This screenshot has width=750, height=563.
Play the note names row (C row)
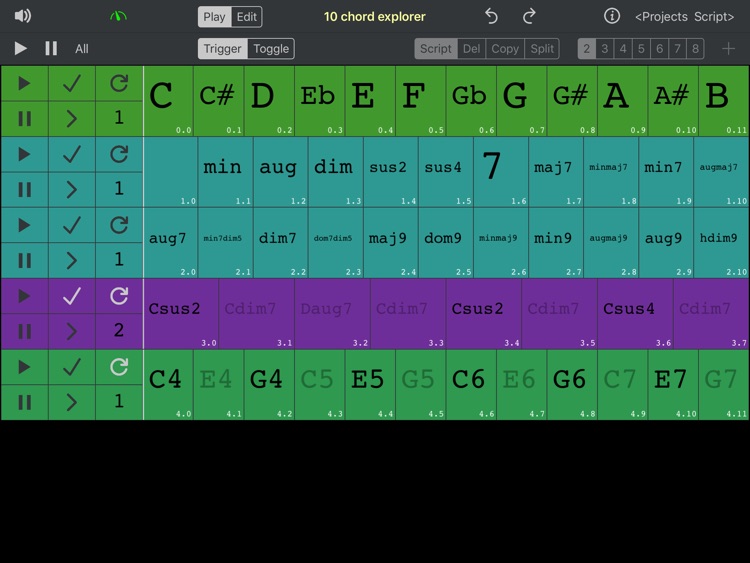click(x=24, y=84)
